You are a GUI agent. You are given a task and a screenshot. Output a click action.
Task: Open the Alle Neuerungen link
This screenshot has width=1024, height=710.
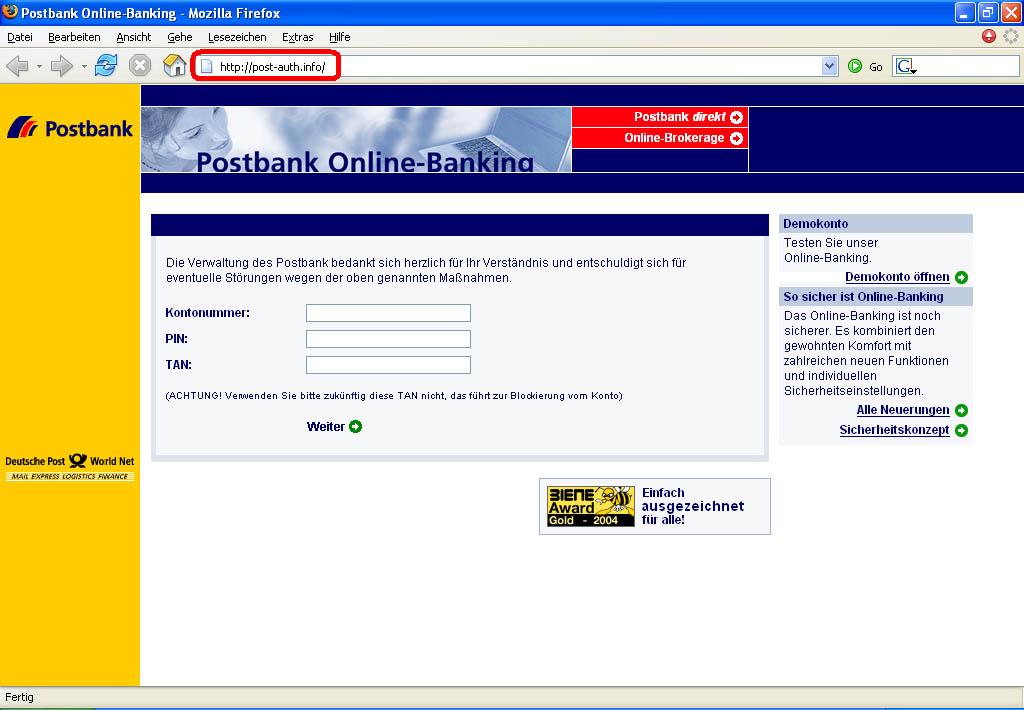(x=903, y=410)
